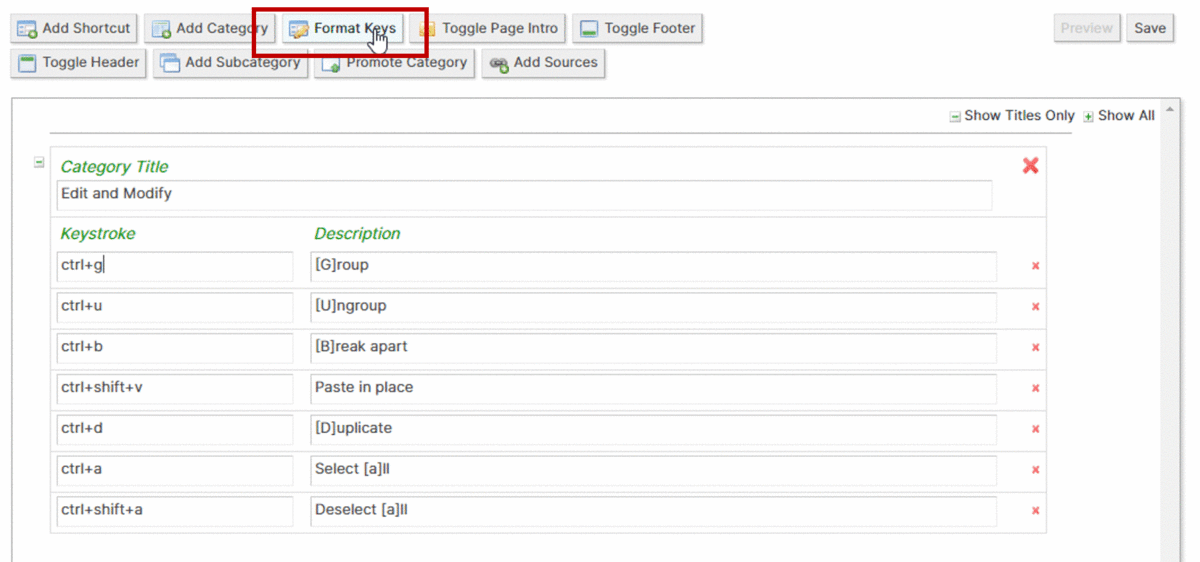Click the Category Title input field
The height and width of the screenshot is (562, 1200).
point(524,194)
